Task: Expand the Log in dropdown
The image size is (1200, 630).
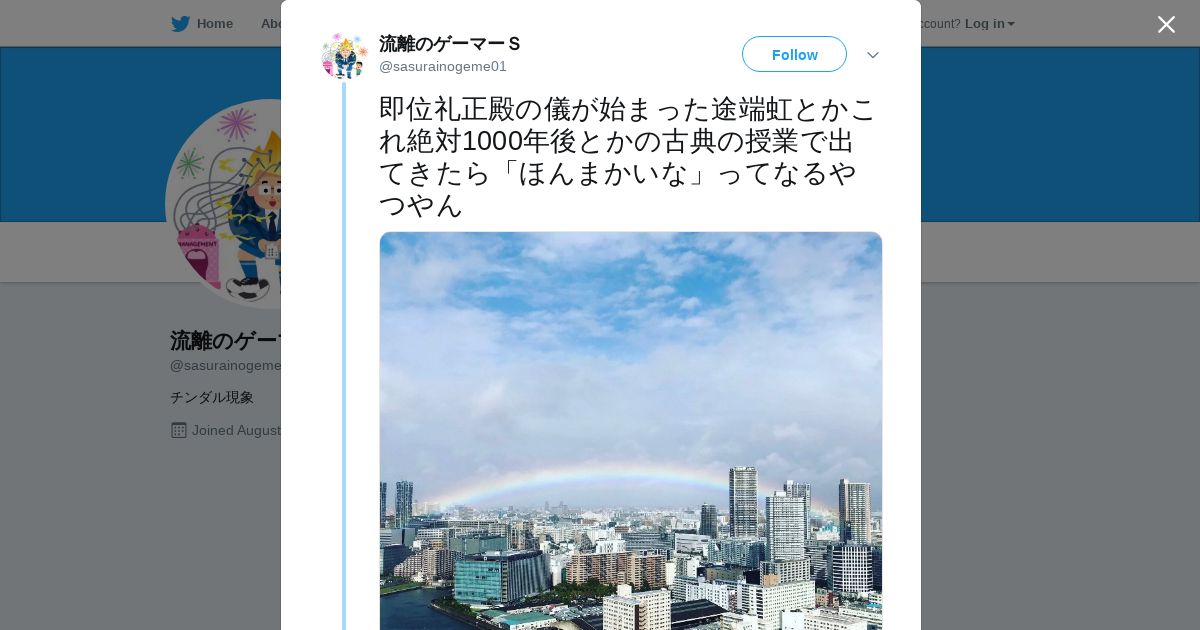Action: pyautogui.click(x=989, y=23)
